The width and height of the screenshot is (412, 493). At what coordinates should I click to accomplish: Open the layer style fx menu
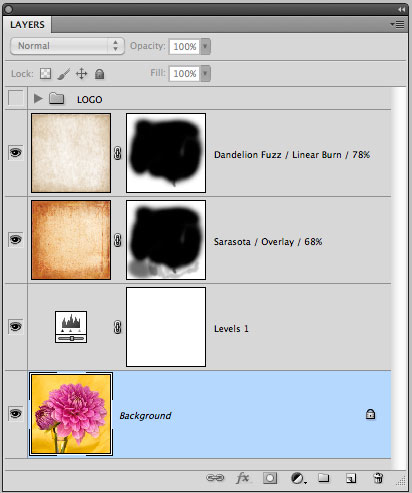242,478
